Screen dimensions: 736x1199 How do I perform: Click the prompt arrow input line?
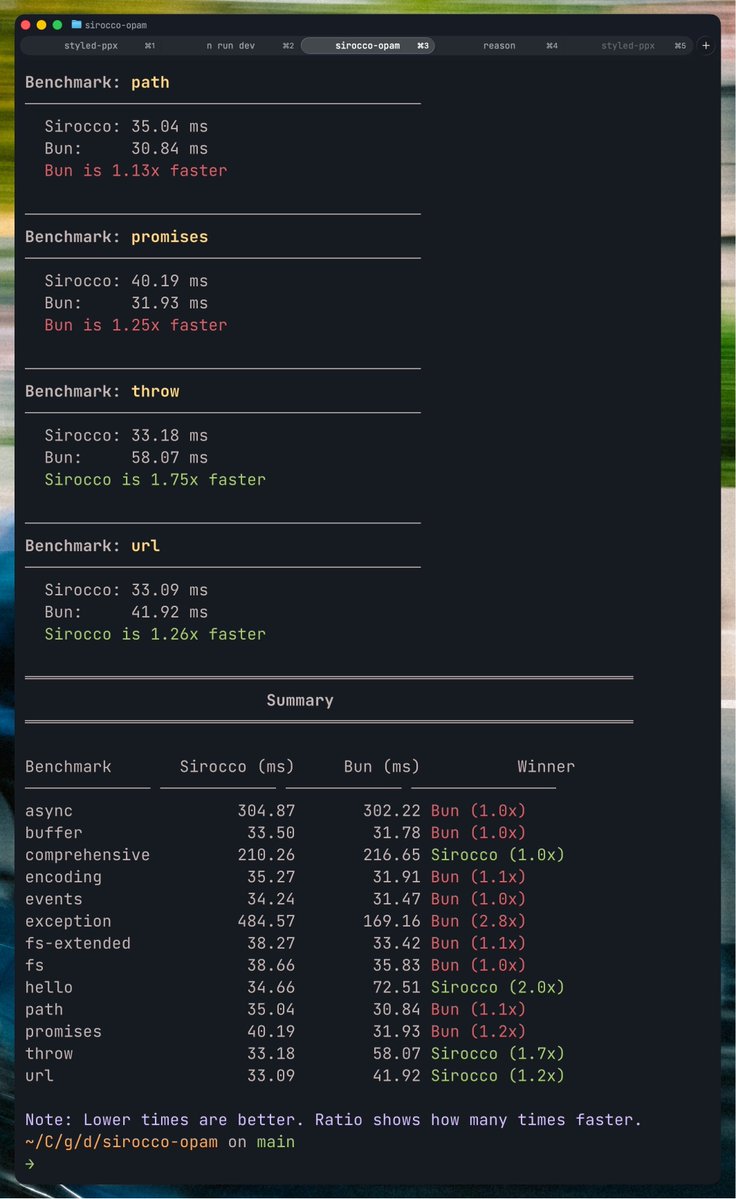30,1164
